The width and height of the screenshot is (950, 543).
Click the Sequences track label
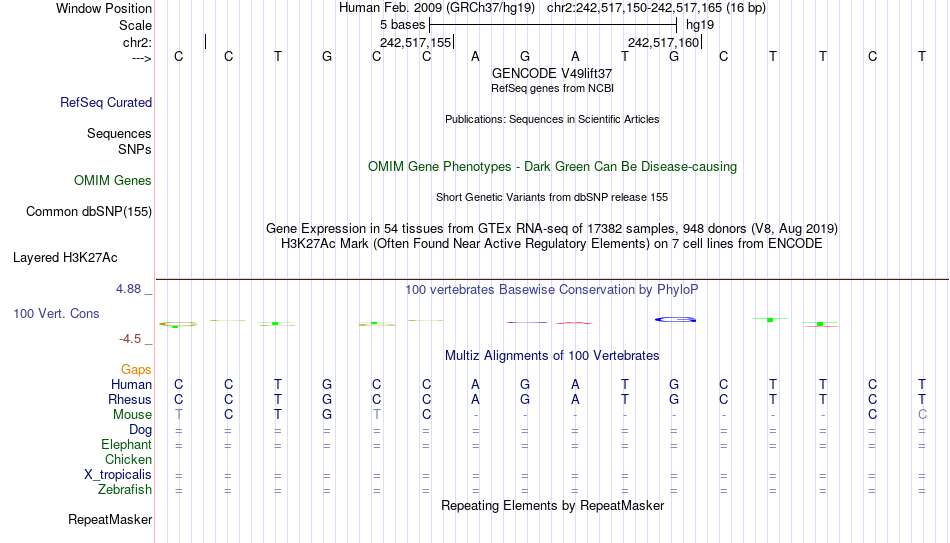pyautogui.click(x=119, y=133)
